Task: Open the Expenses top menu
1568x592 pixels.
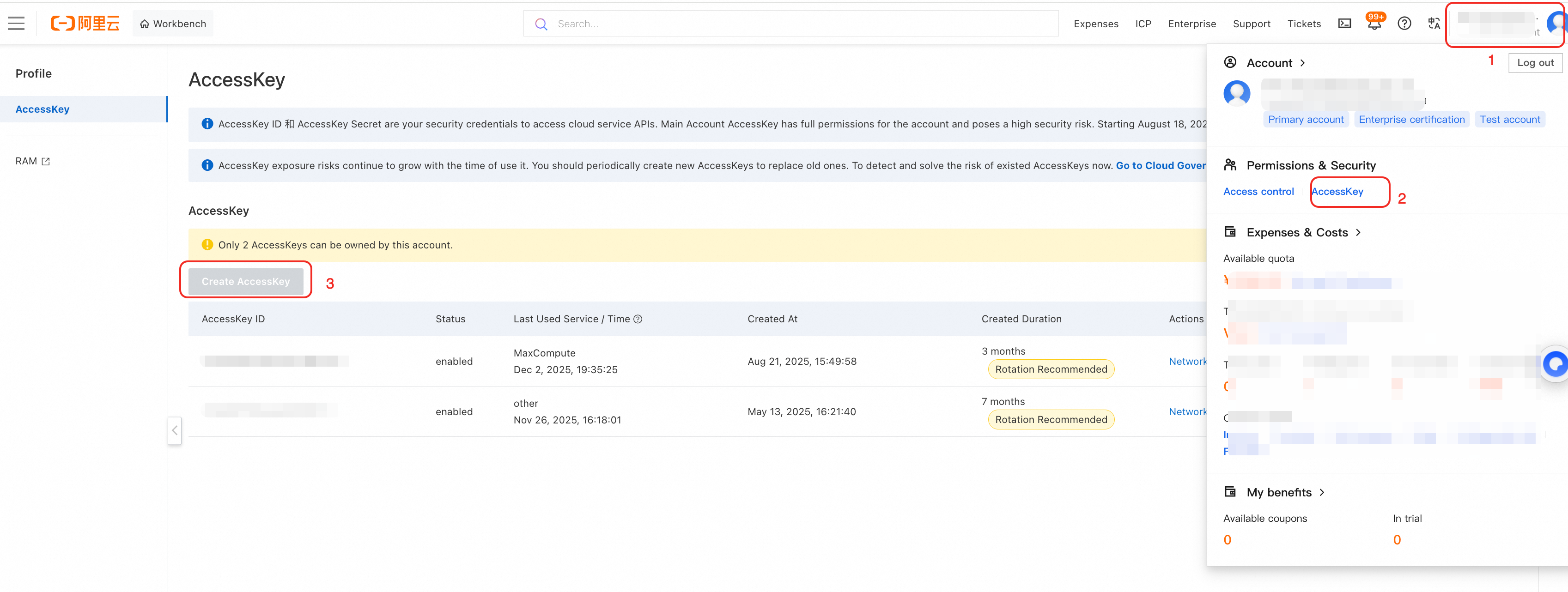Action: click(1096, 24)
